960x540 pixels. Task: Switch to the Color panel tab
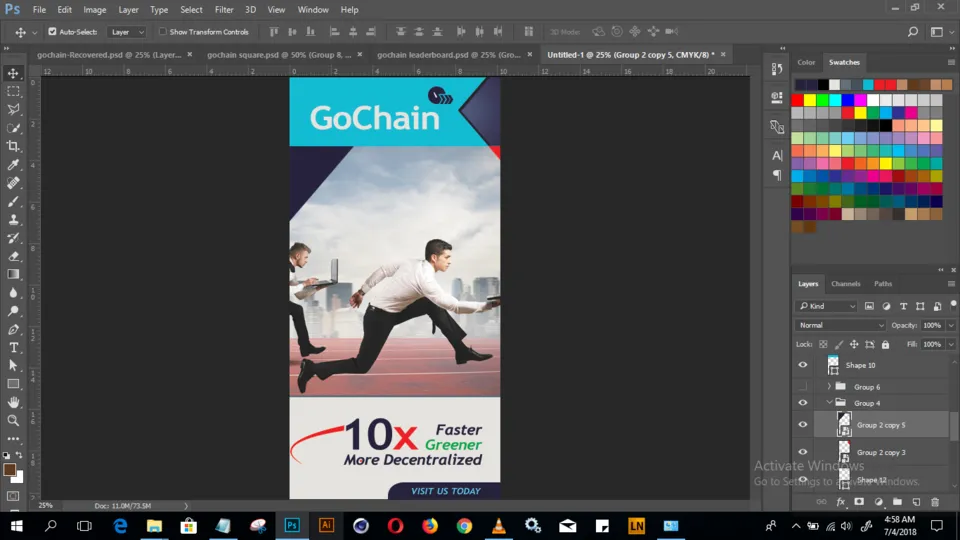806,62
